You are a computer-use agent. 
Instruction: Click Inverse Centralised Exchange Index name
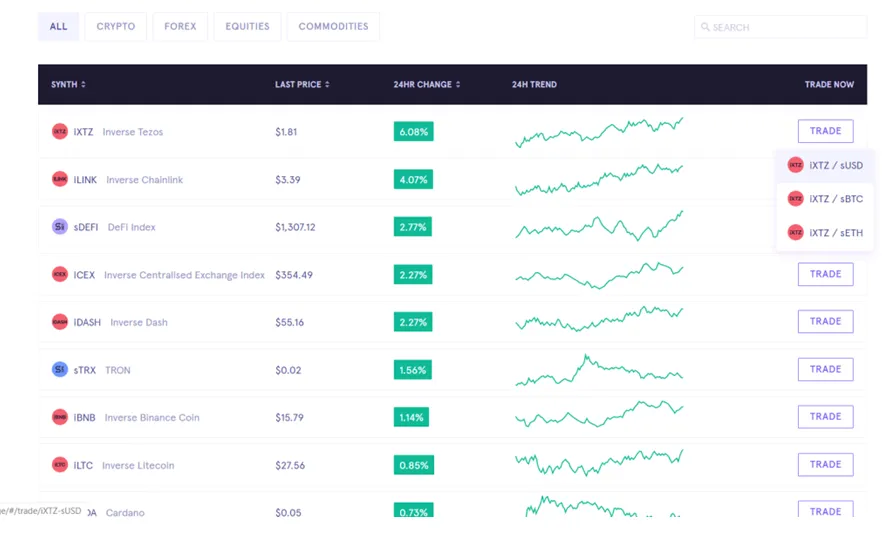pyautogui.click(x=184, y=275)
